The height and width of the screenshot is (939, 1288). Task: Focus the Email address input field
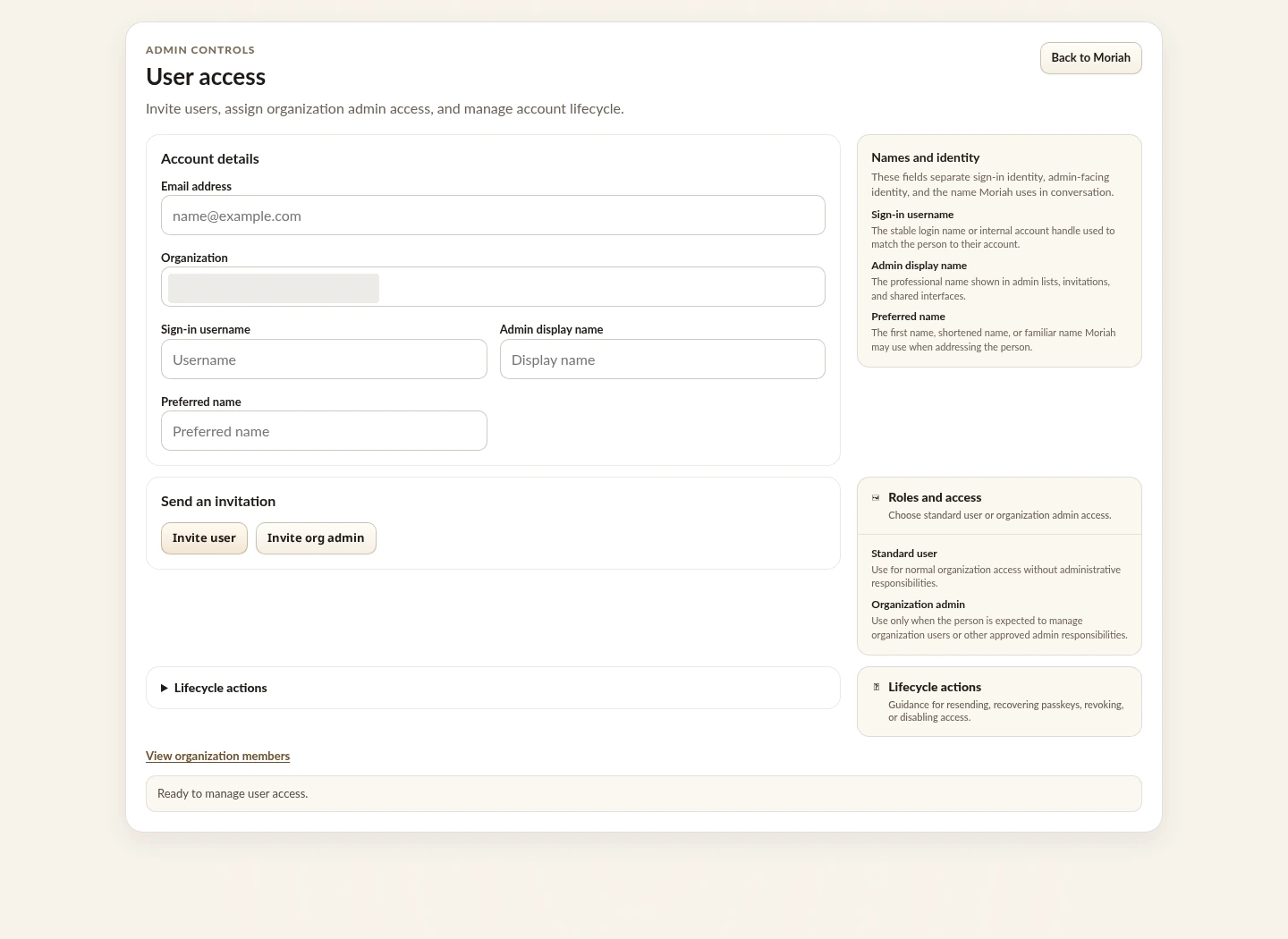tap(493, 216)
